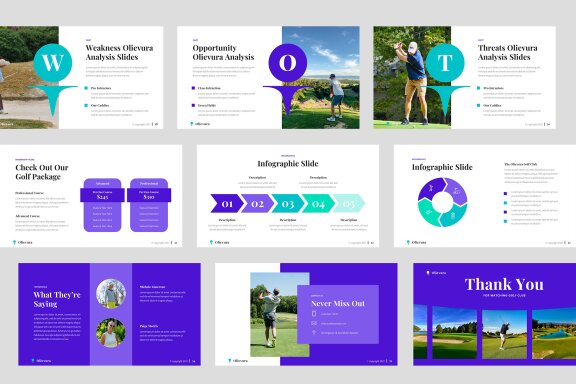This screenshot has width=576, height=384.
Task: Click the Olievura logo on the Never Miss Out slide
Action: click(x=238, y=361)
